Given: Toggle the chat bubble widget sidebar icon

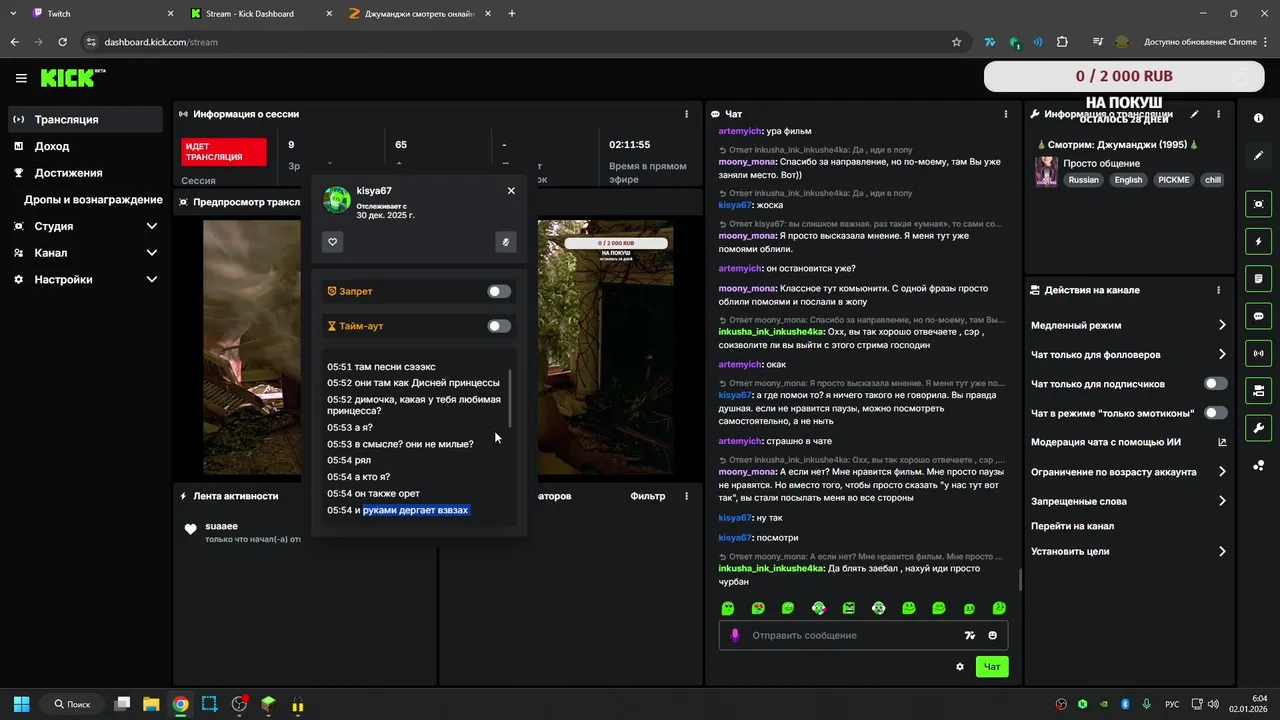Looking at the screenshot, I should pos(1258,316).
